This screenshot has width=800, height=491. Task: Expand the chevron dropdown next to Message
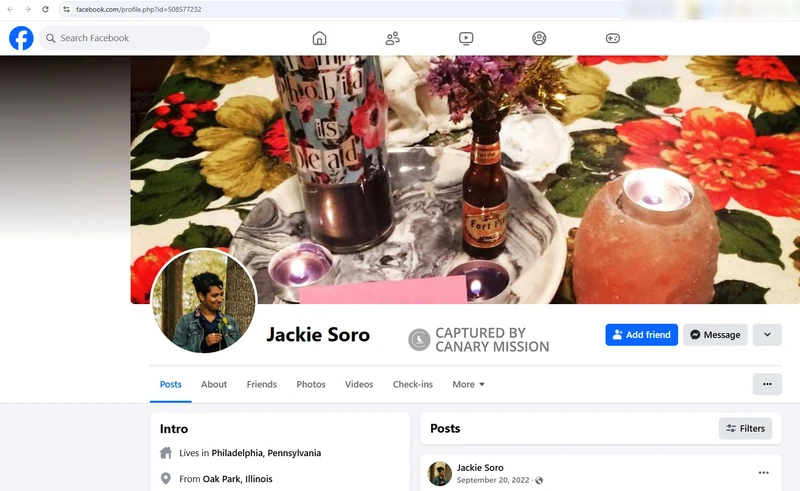[x=767, y=335]
